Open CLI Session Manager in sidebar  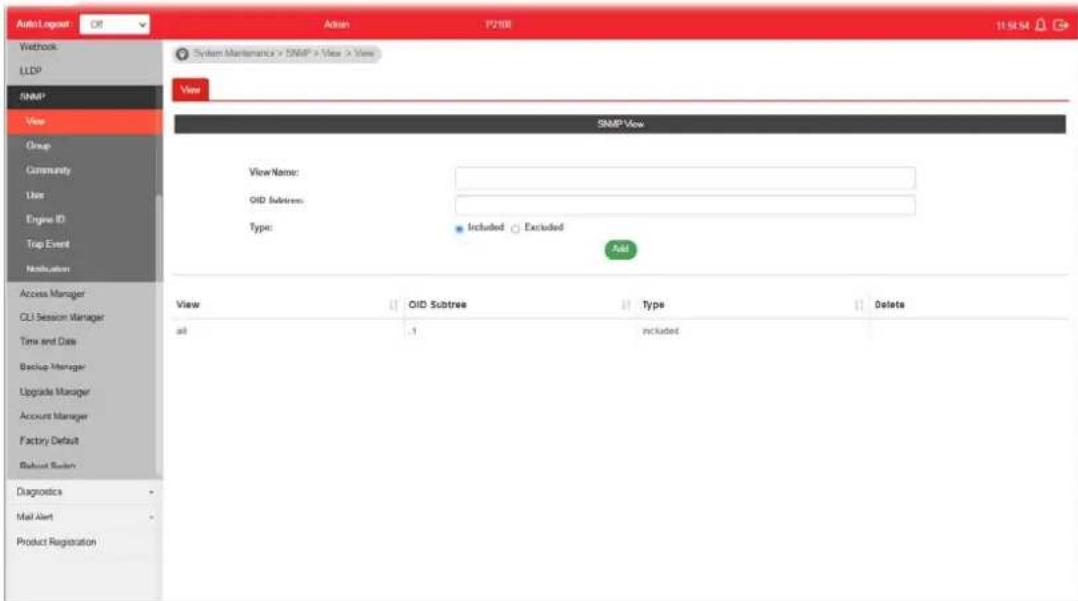click(62, 318)
